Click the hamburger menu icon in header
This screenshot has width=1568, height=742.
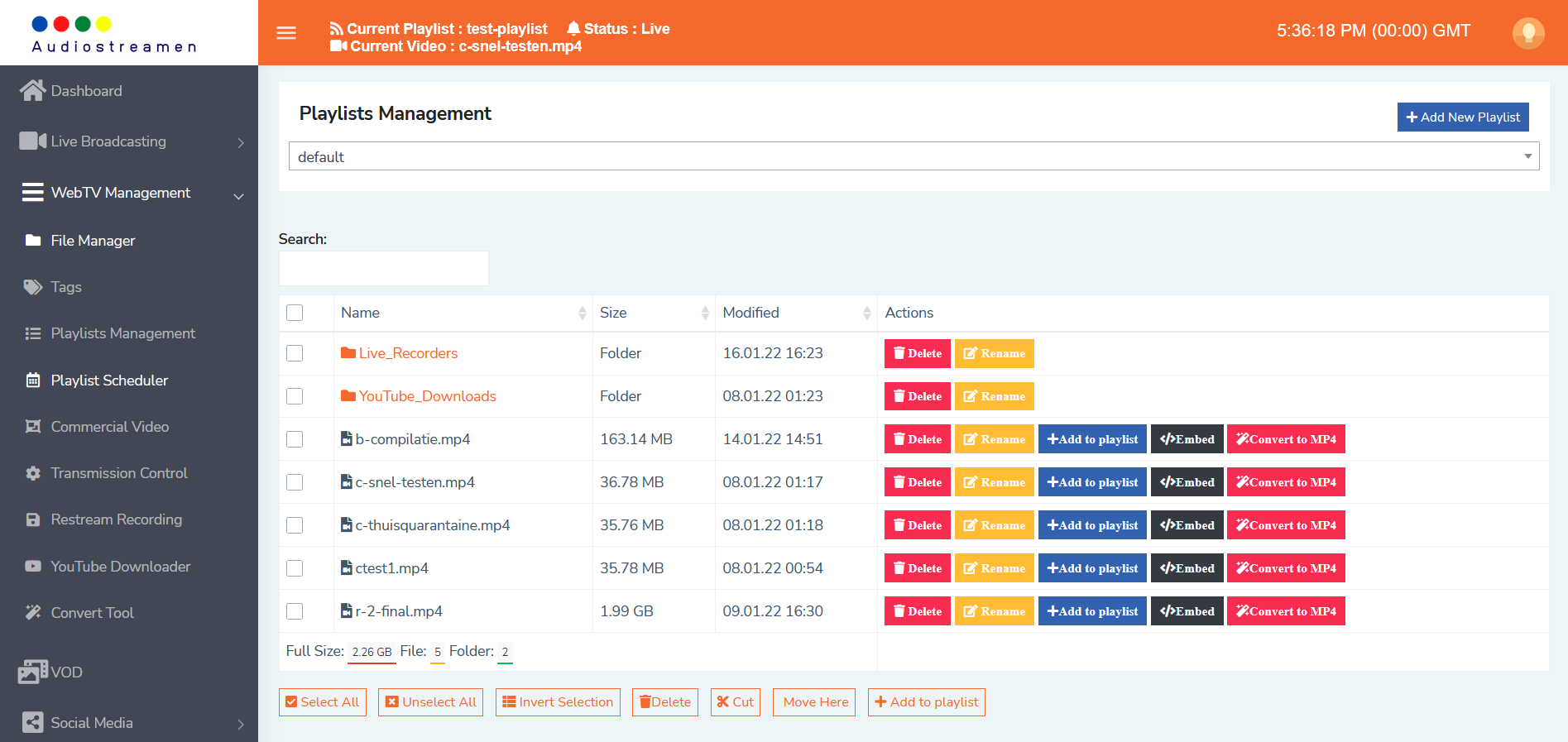pyautogui.click(x=286, y=33)
